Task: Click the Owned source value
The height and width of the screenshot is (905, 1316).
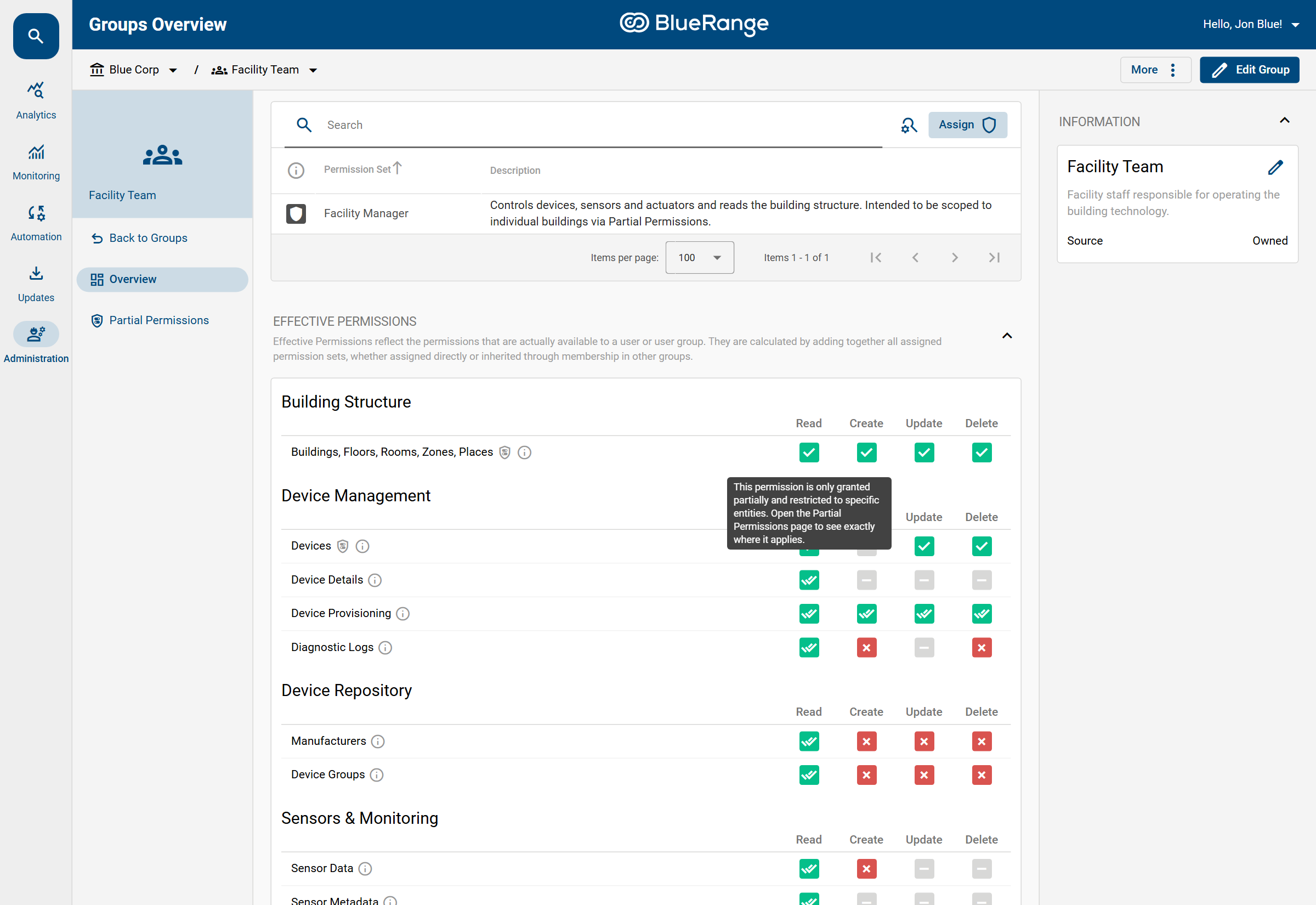Action: (1269, 241)
